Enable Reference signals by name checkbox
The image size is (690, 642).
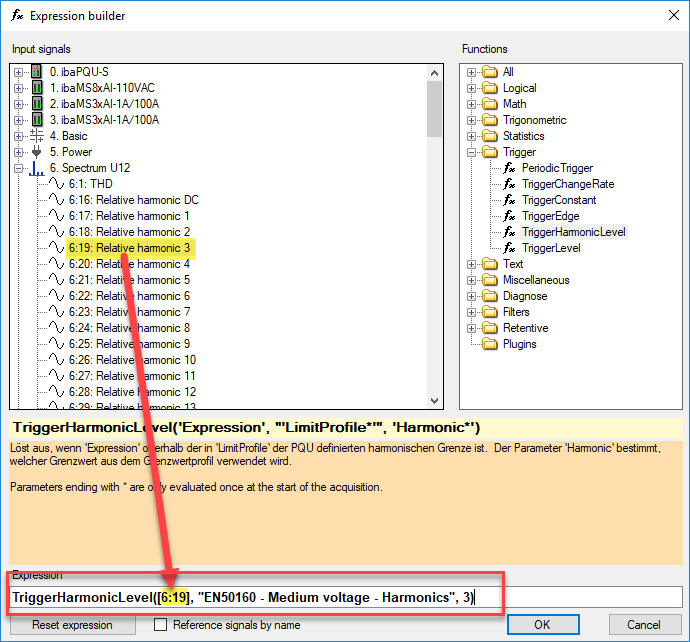[161, 624]
